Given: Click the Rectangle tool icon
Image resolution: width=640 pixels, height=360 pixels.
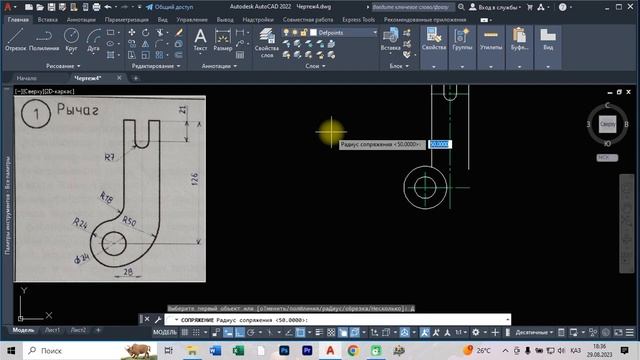Looking at the screenshot, I should (111, 33).
